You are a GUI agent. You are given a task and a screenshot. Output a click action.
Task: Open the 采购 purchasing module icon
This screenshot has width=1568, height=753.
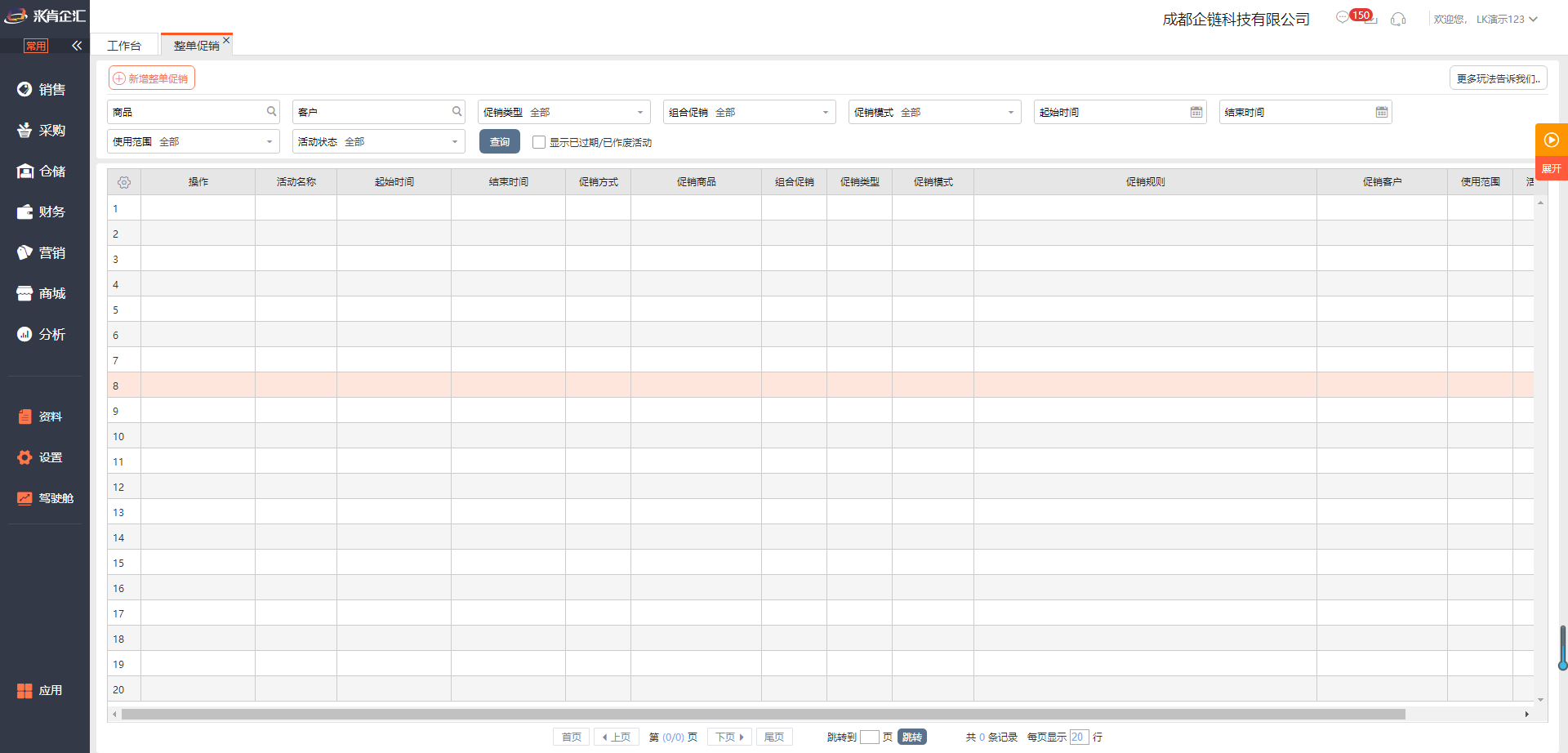tap(24, 130)
